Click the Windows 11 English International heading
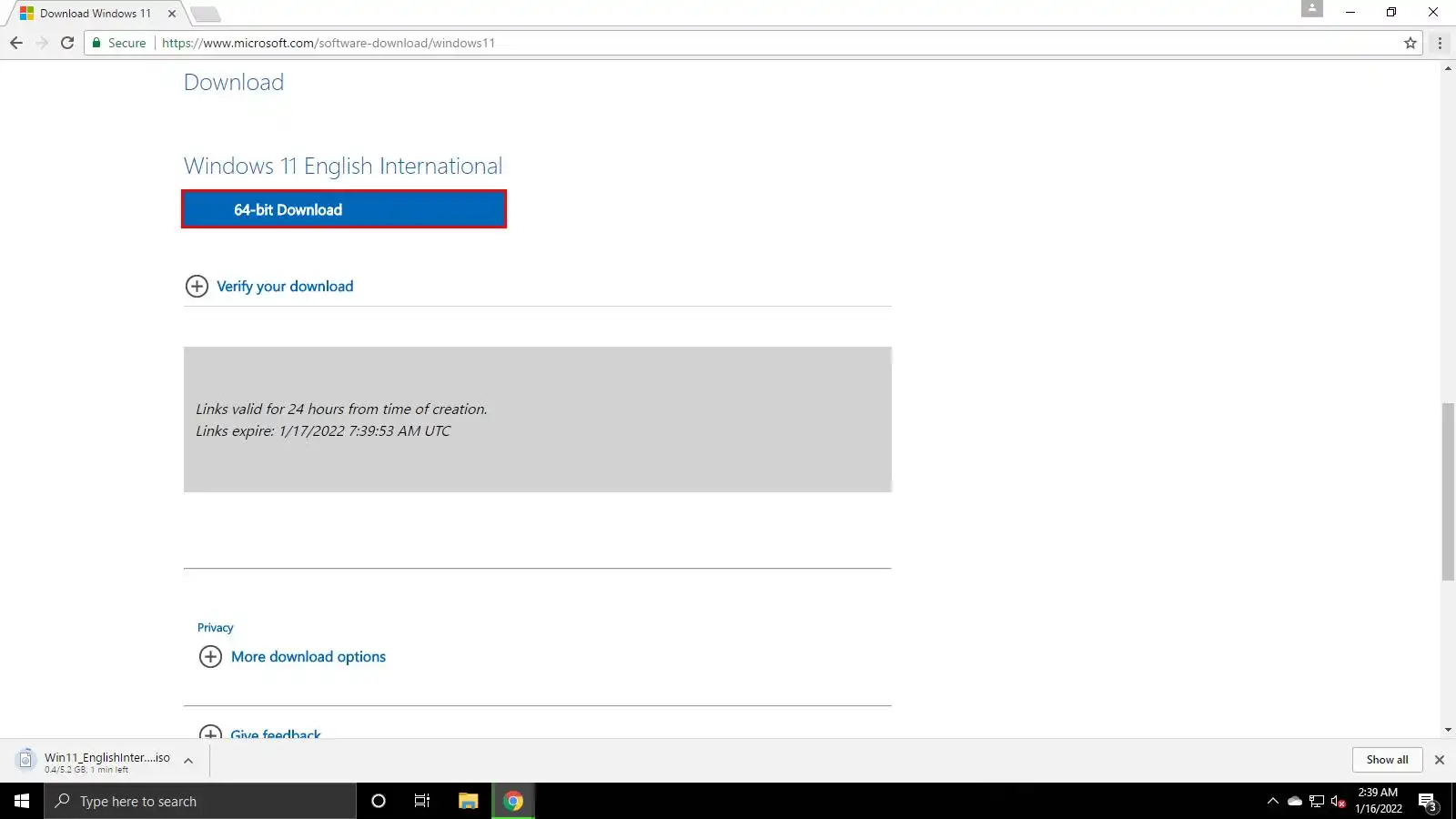The height and width of the screenshot is (819, 1456). click(343, 167)
